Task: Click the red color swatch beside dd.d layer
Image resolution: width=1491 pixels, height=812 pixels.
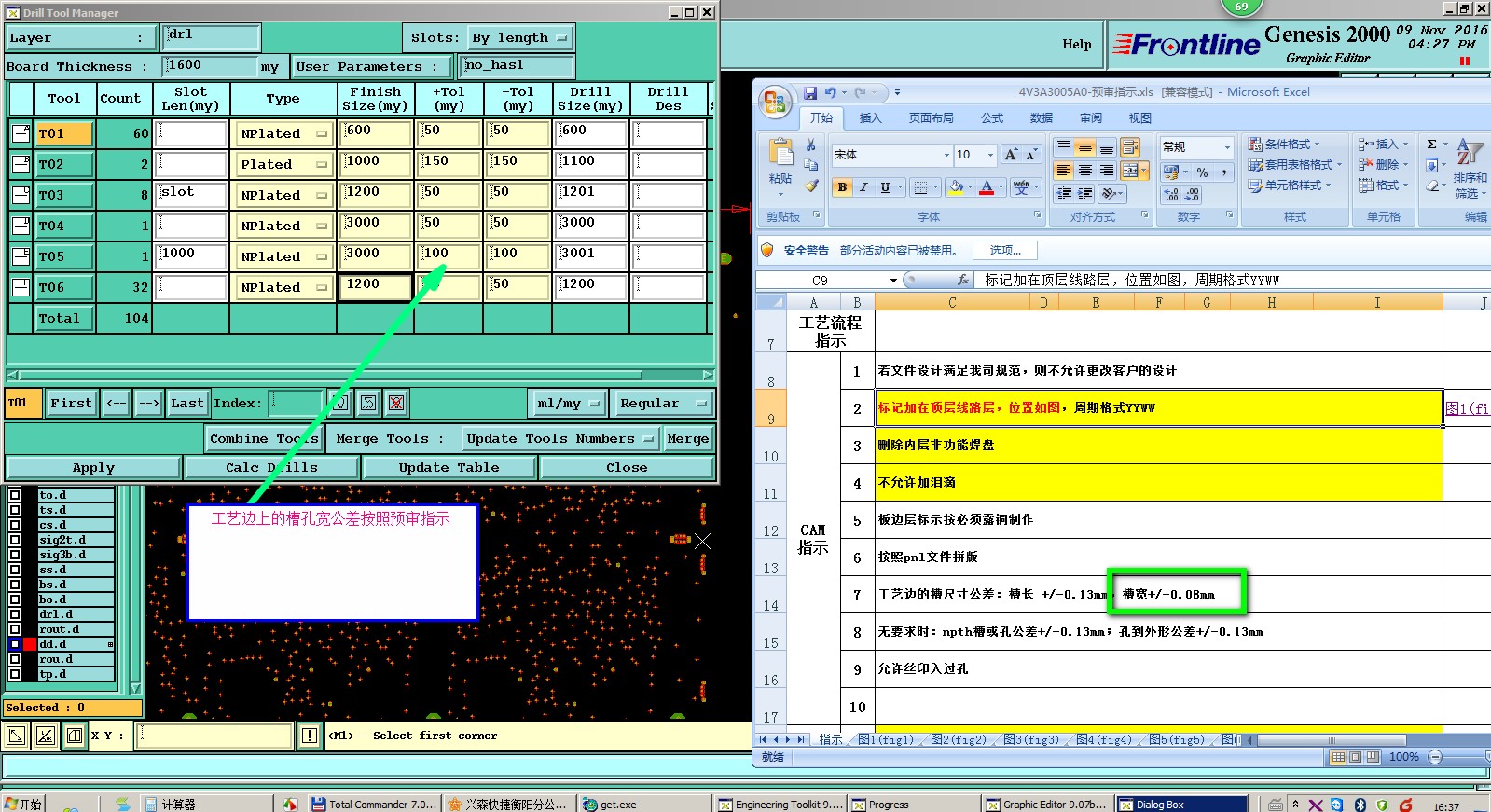Action: tap(30, 644)
